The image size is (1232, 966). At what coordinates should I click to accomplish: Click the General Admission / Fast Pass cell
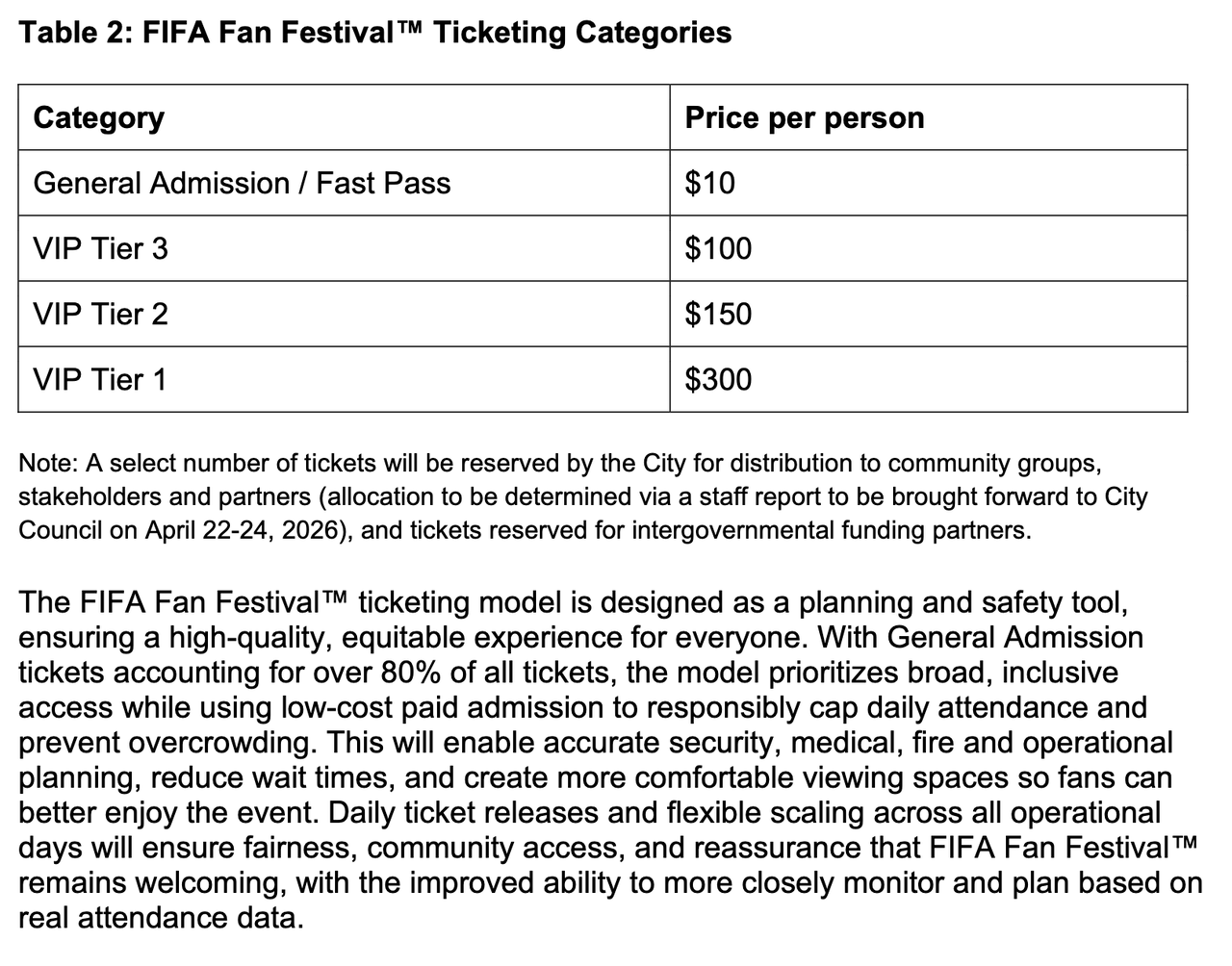(x=242, y=183)
